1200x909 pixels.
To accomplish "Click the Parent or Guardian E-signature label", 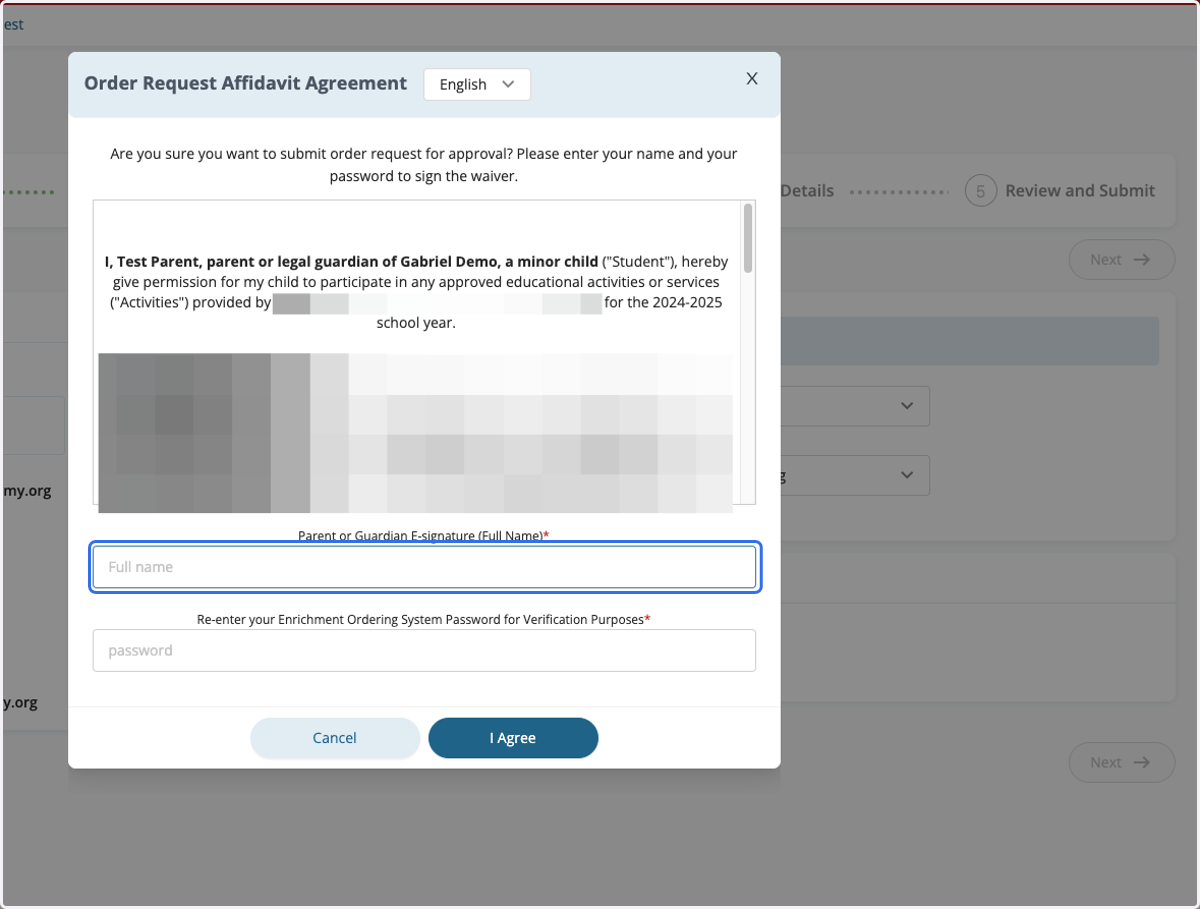I will (x=424, y=536).
